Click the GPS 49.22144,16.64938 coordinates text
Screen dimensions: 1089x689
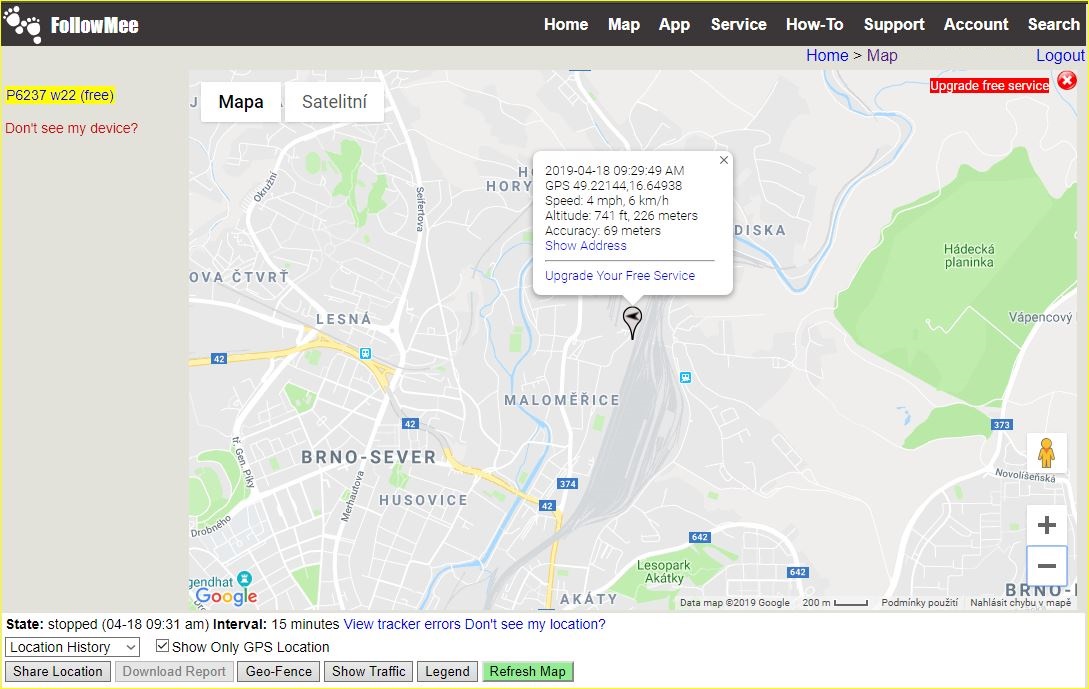[613, 185]
